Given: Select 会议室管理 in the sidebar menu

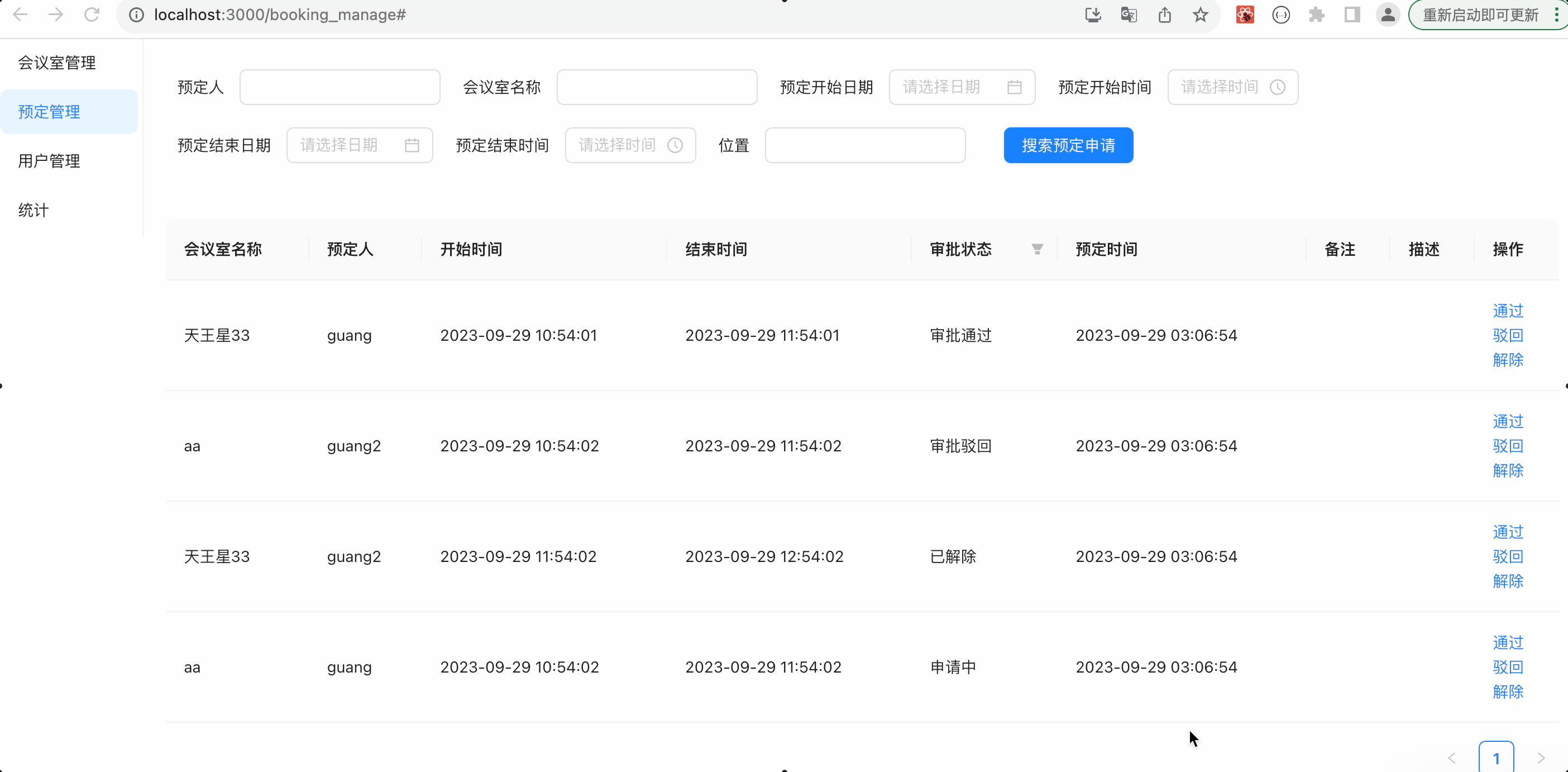Looking at the screenshot, I should click(x=56, y=62).
